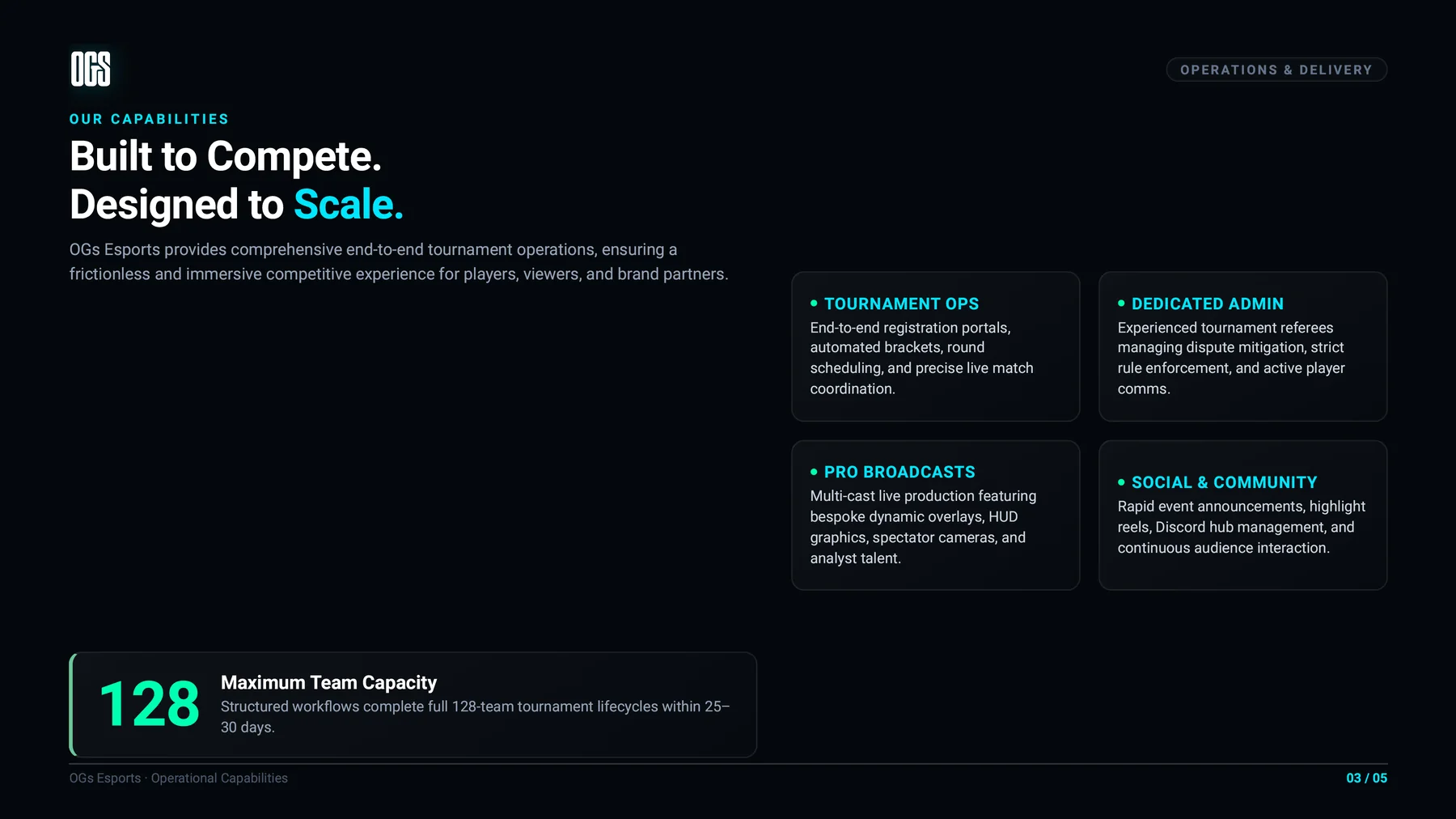Click the bullet dot beside Pro Broadcasts

point(814,472)
